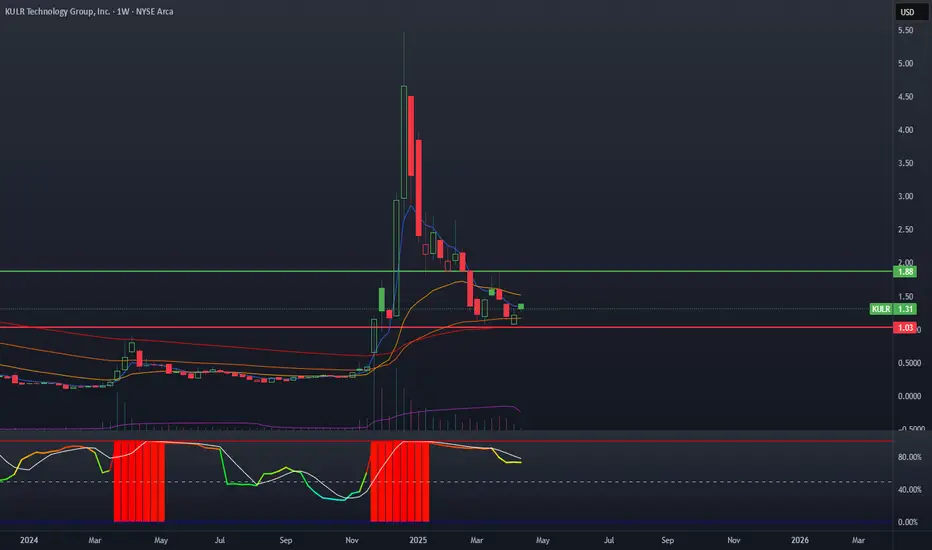This screenshot has height=550, width=932.
Task: Click the 3.00 price axis value
Action: [905, 197]
